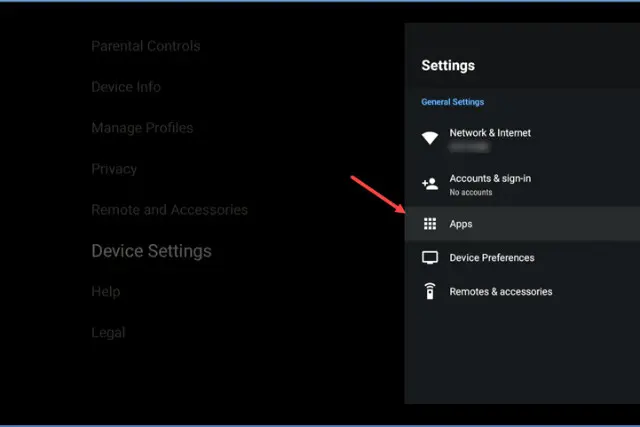This screenshot has height=427, width=640.
Task: Choose Manage Profiles option
Action: [142, 128]
